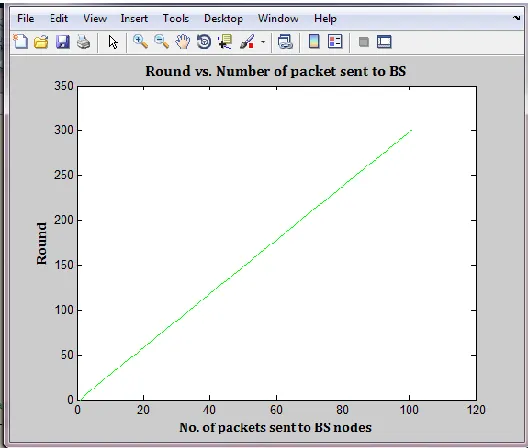Click the Show Plot Tools icon
Viewport: 530px width, 448px height.
coord(384,42)
